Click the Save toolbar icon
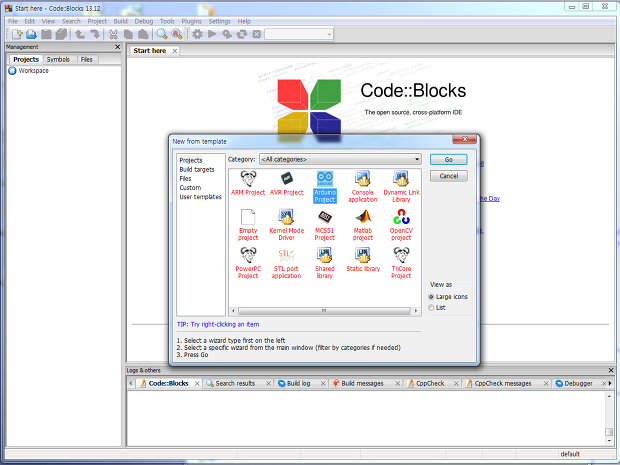The width and height of the screenshot is (620, 465). coord(46,34)
